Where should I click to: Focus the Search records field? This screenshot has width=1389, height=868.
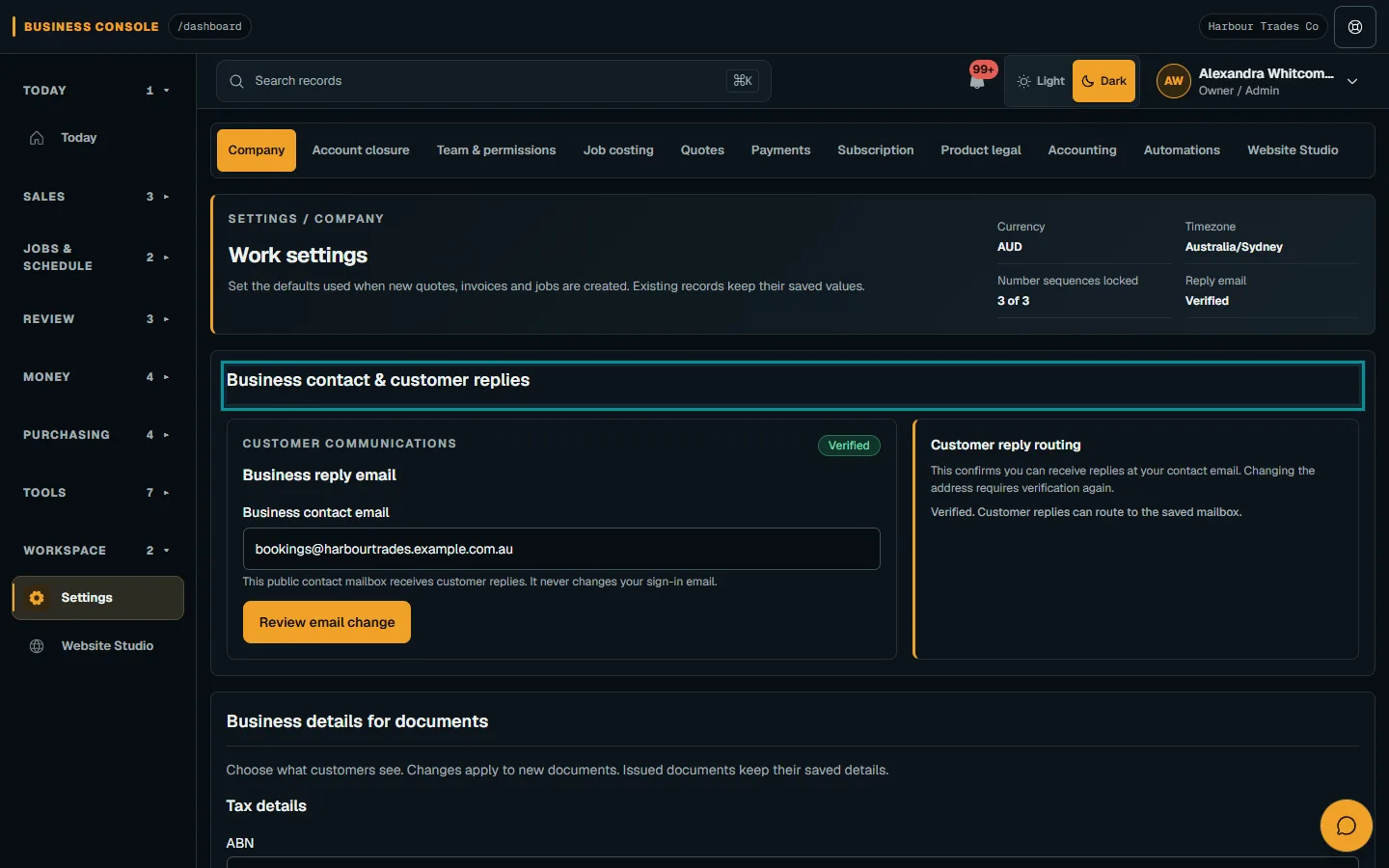point(493,81)
